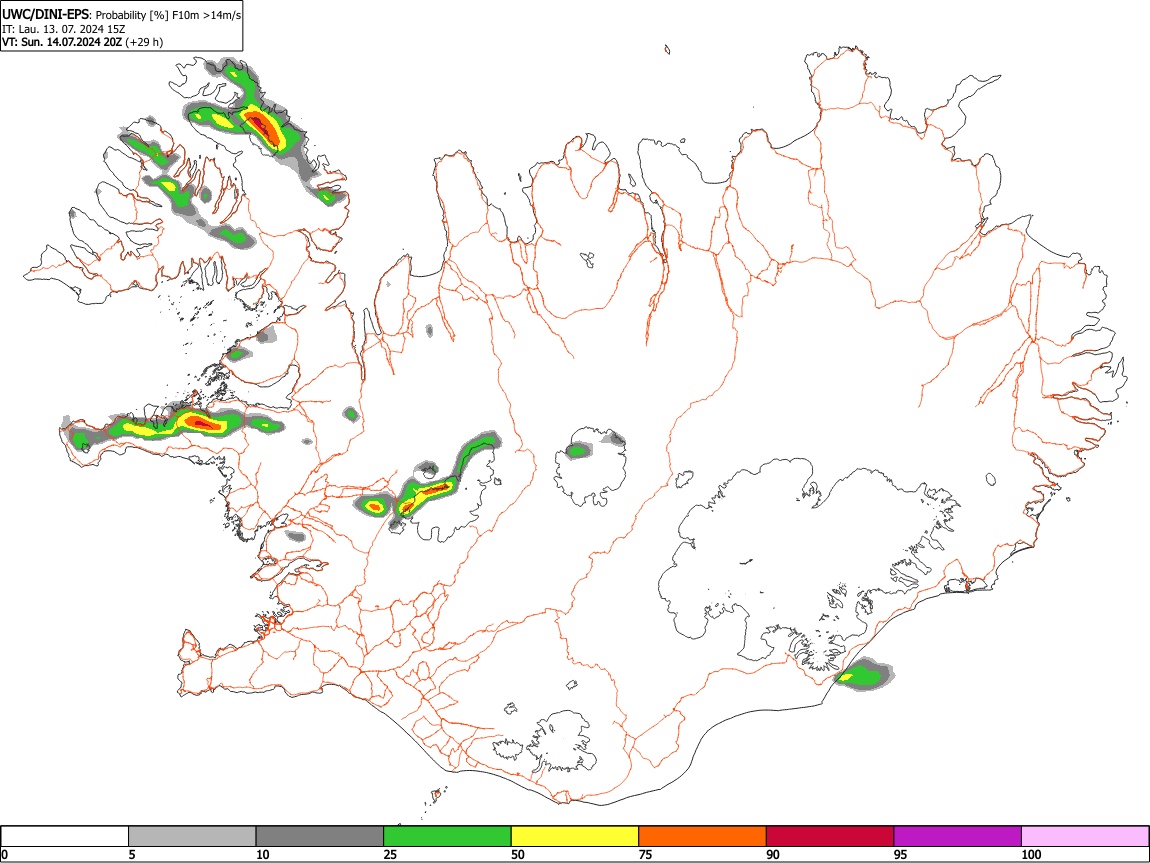Click the 'Probability [%] F10m >14m/s' label
Viewport: 1150px width, 863px height.
[168, 15]
